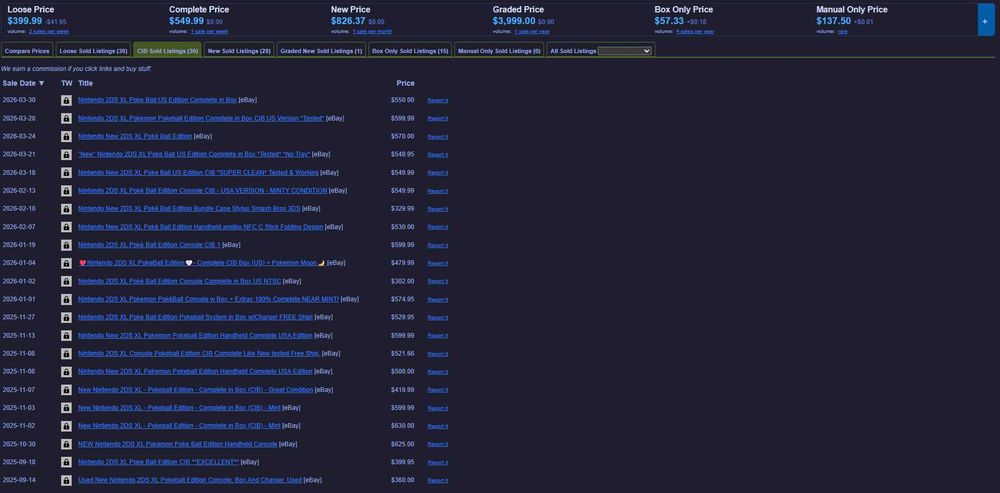Click 'Report it' for the $625.00 sale
The image size is (1000, 493).
click(438, 444)
